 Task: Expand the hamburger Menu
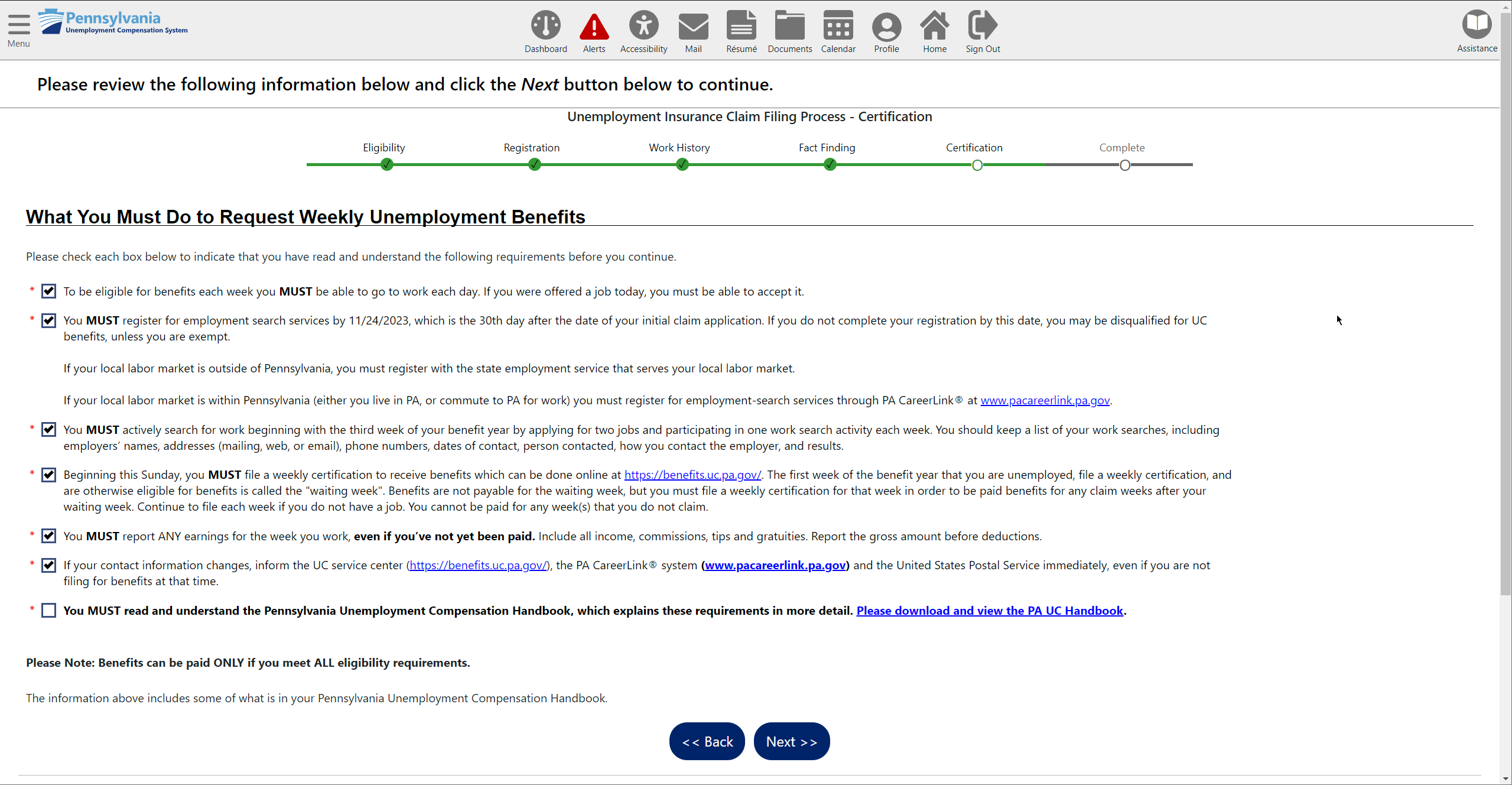pos(19,25)
